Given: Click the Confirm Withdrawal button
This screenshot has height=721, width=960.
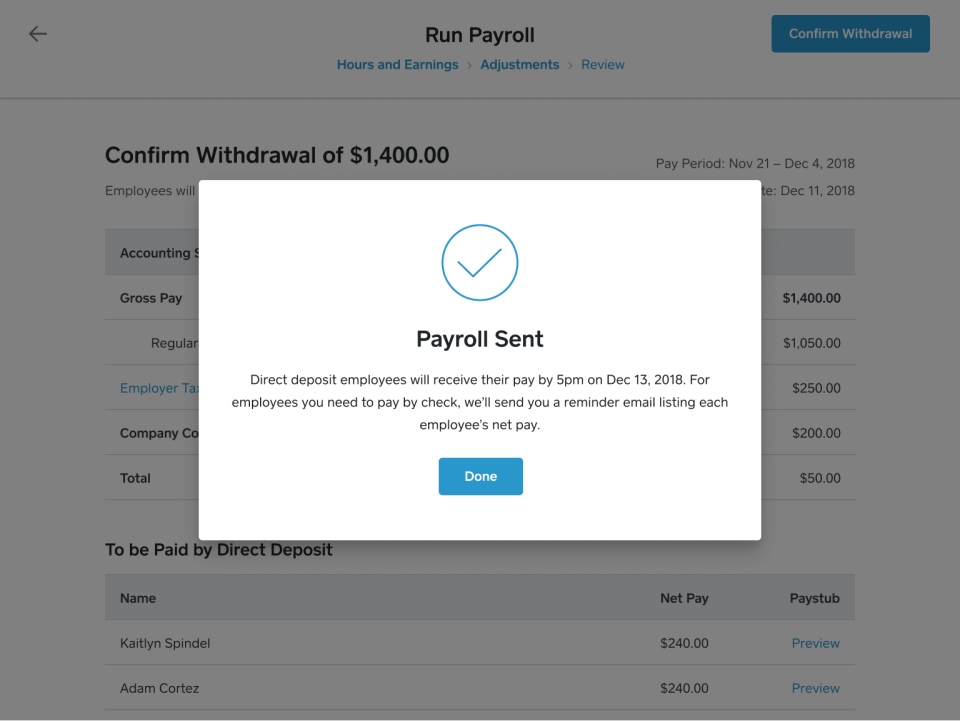Looking at the screenshot, I should 850,33.
